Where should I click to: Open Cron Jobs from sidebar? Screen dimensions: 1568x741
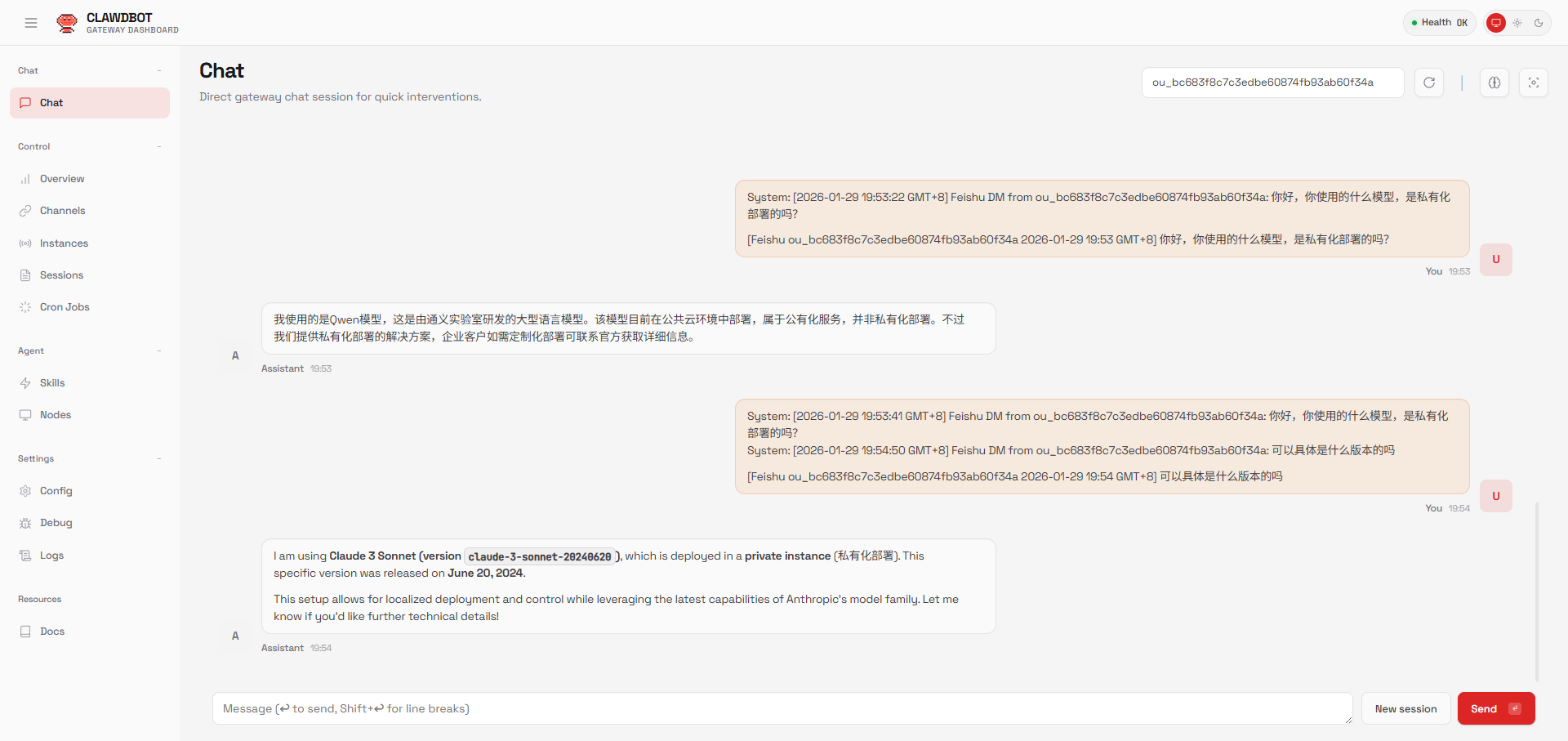pyautogui.click(x=65, y=307)
